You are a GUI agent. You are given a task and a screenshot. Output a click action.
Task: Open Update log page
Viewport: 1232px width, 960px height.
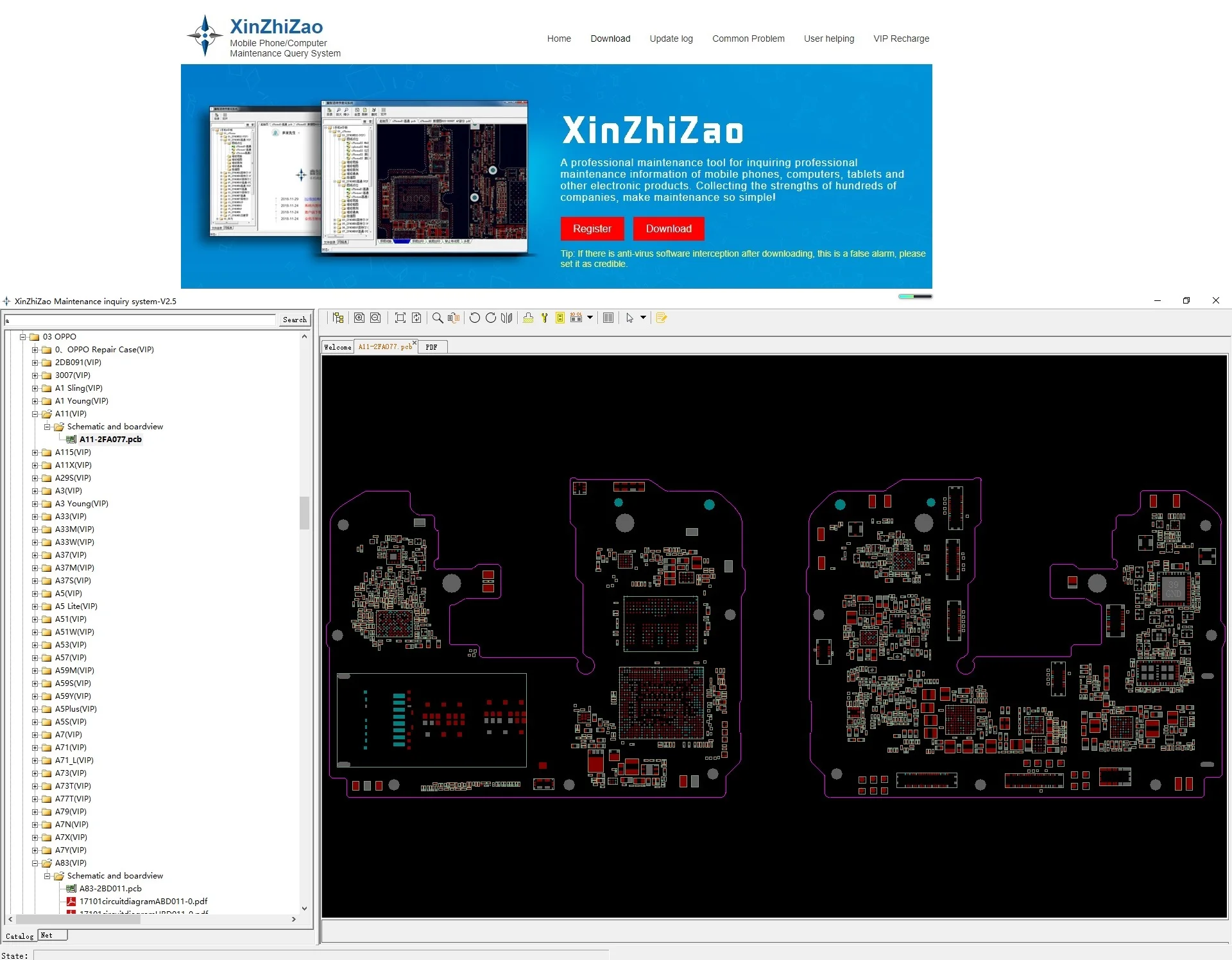pyautogui.click(x=671, y=39)
